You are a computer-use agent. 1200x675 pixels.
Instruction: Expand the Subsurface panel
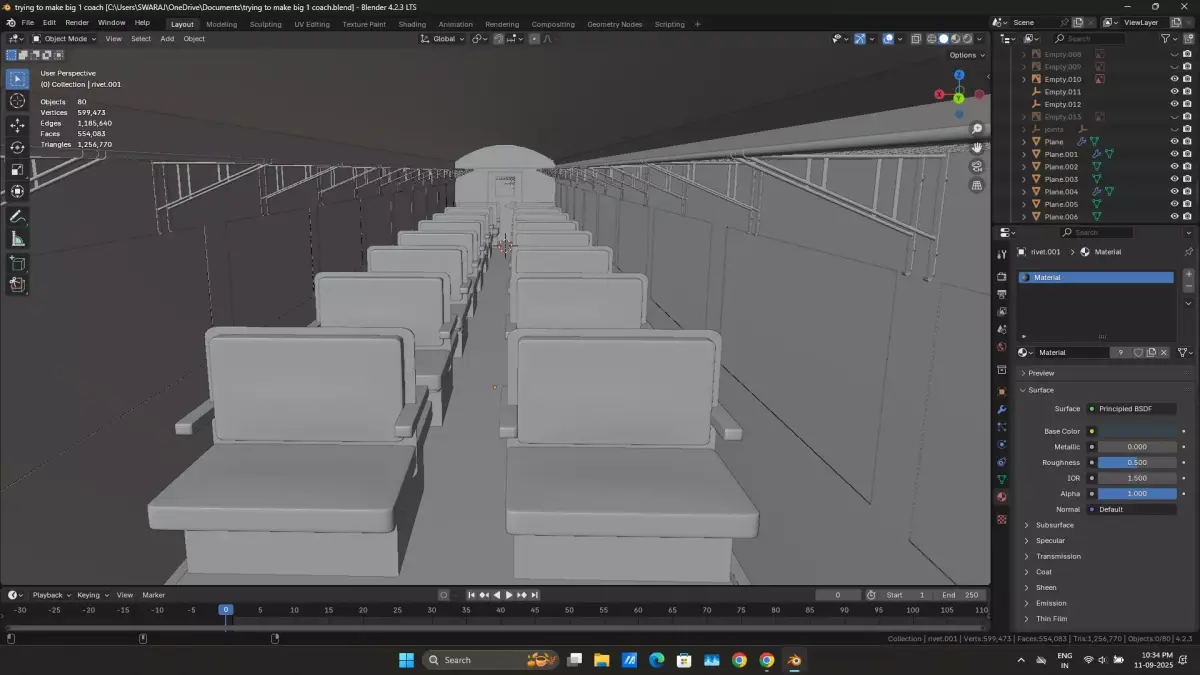[x=1054, y=525]
